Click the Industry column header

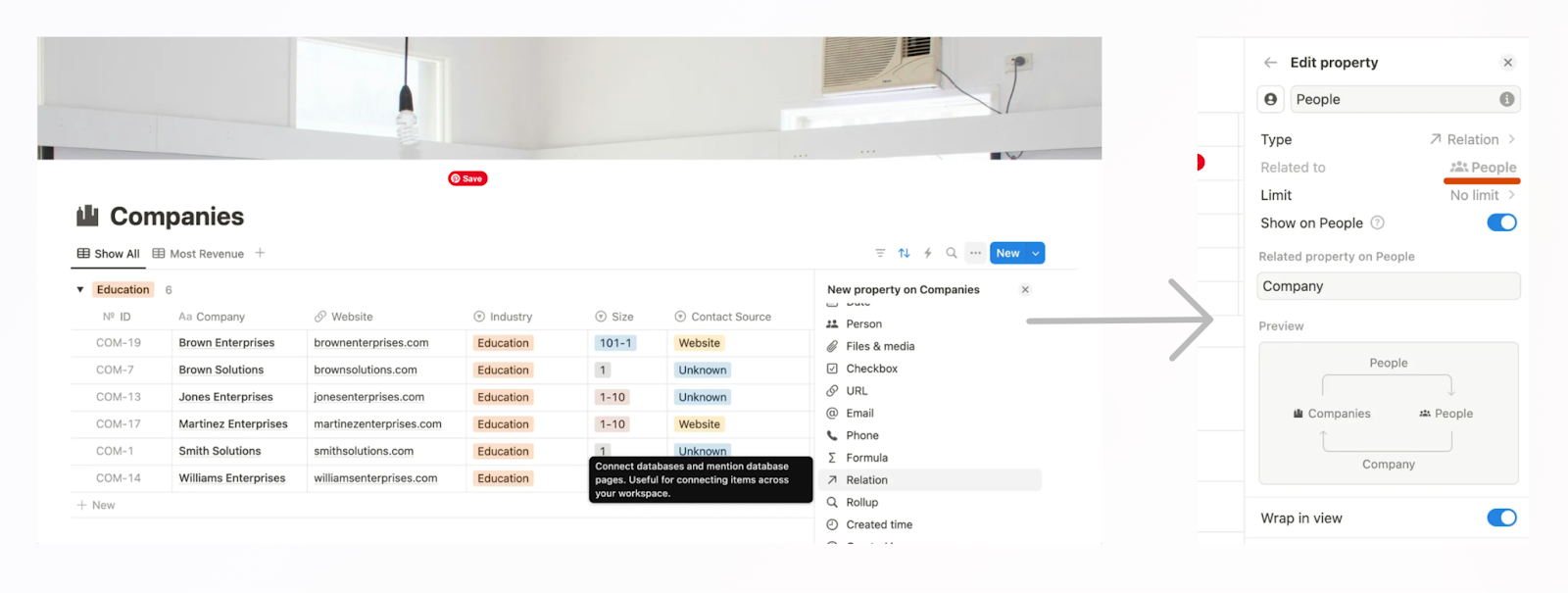[x=503, y=317]
